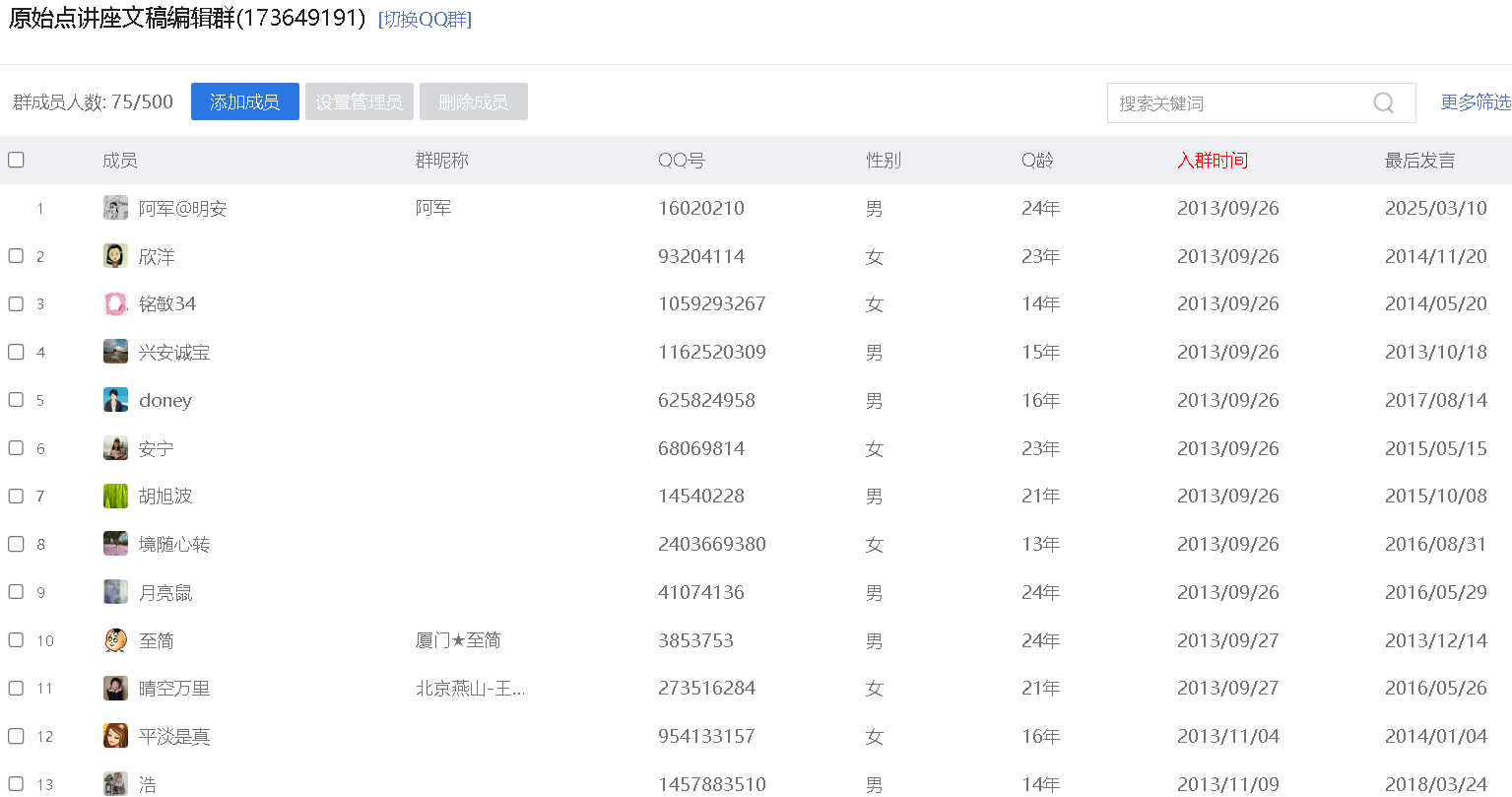Image resolution: width=1512 pixels, height=797 pixels.
Task: Tick the checkbox for row 12
Action: [x=16, y=736]
